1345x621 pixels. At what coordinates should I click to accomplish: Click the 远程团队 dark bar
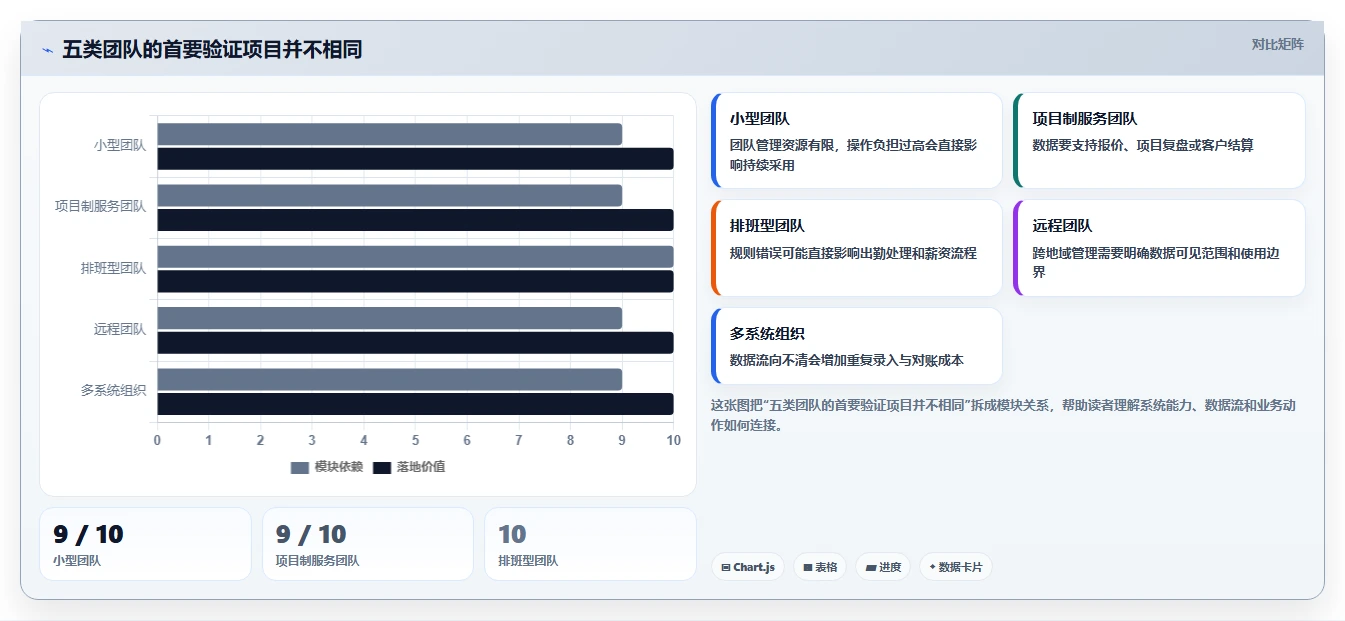[415, 342]
